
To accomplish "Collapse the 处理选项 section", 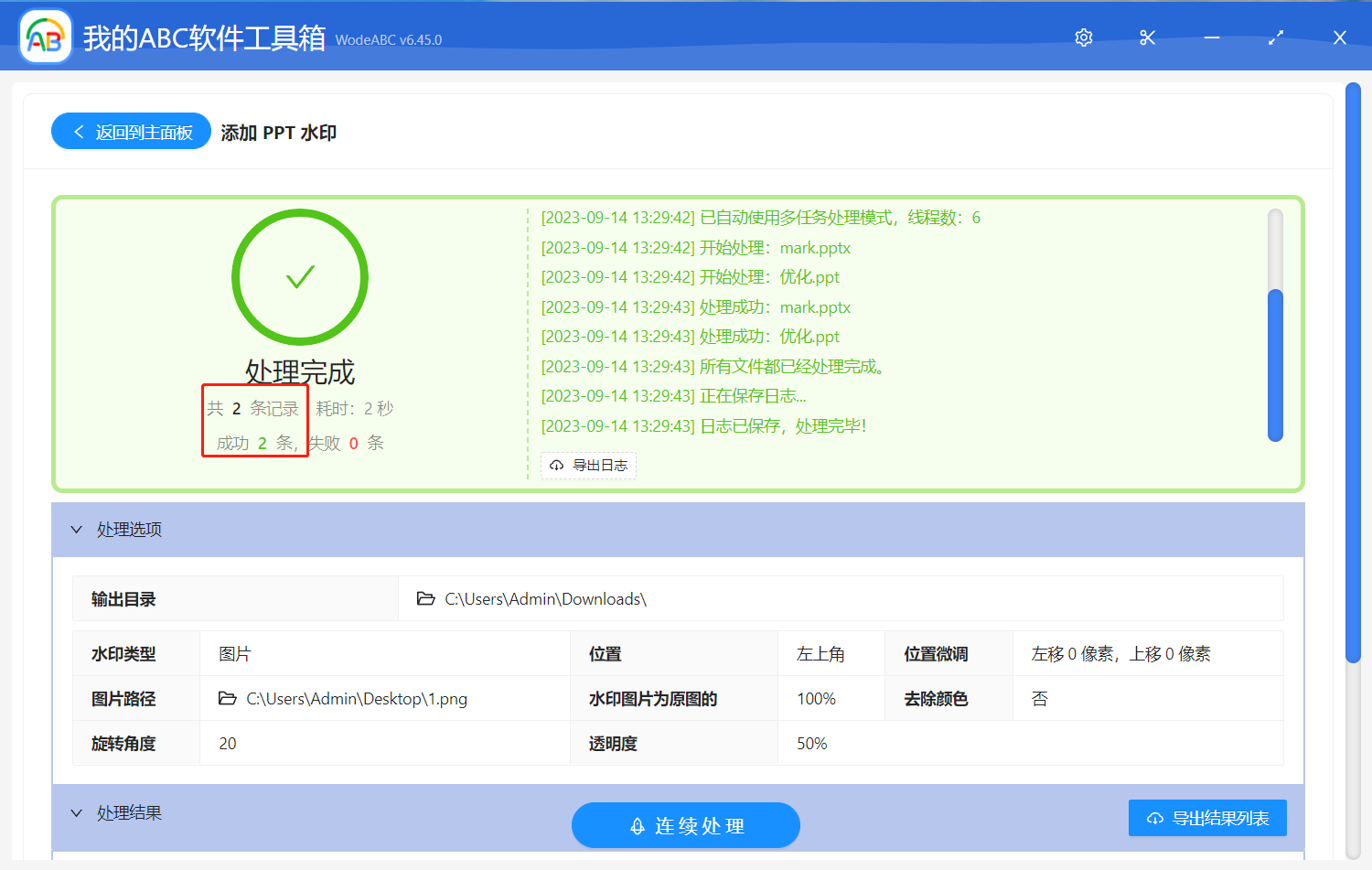I will [77, 530].
